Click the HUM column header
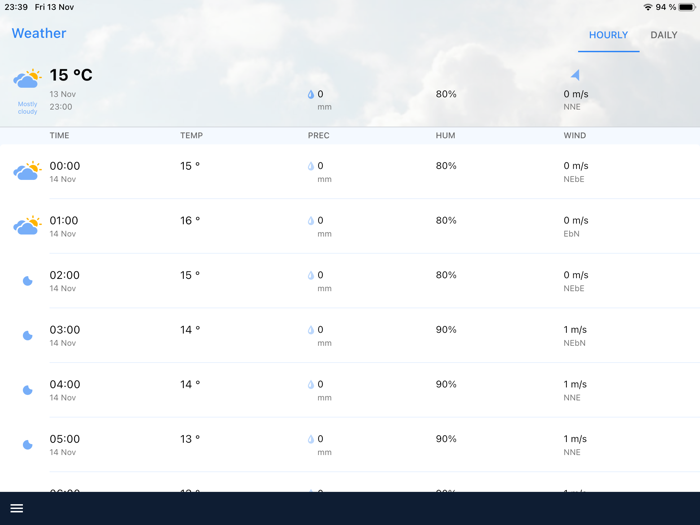The image size is (700, 525). [446, 135]
